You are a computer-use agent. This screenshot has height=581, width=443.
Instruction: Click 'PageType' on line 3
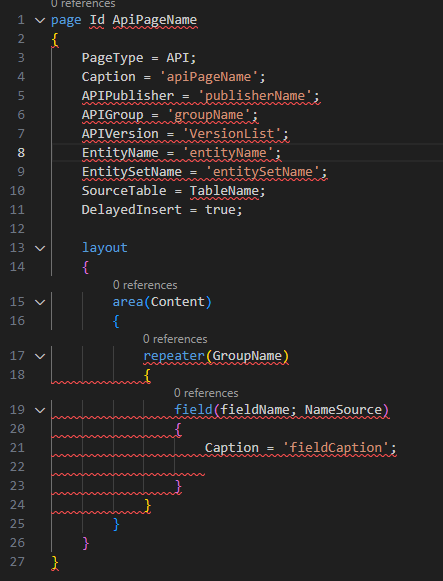click(x=112, y=58)
